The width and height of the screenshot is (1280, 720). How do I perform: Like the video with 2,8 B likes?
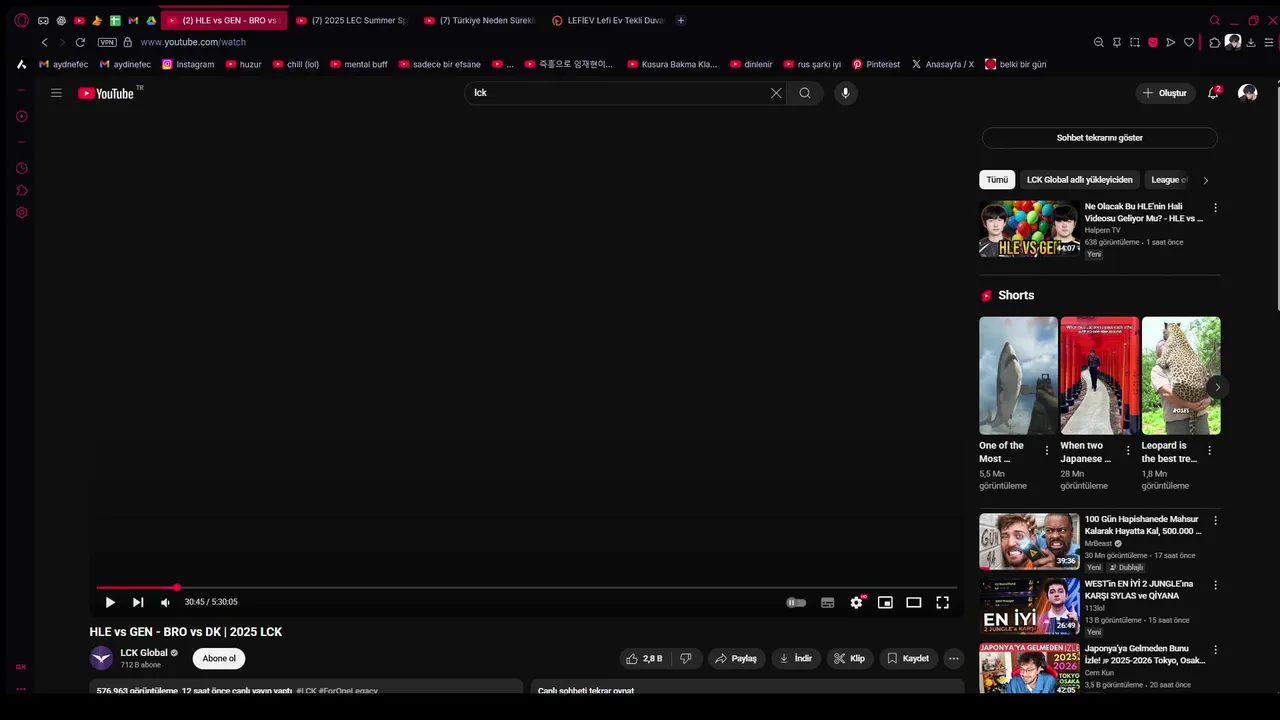[644, 659]
